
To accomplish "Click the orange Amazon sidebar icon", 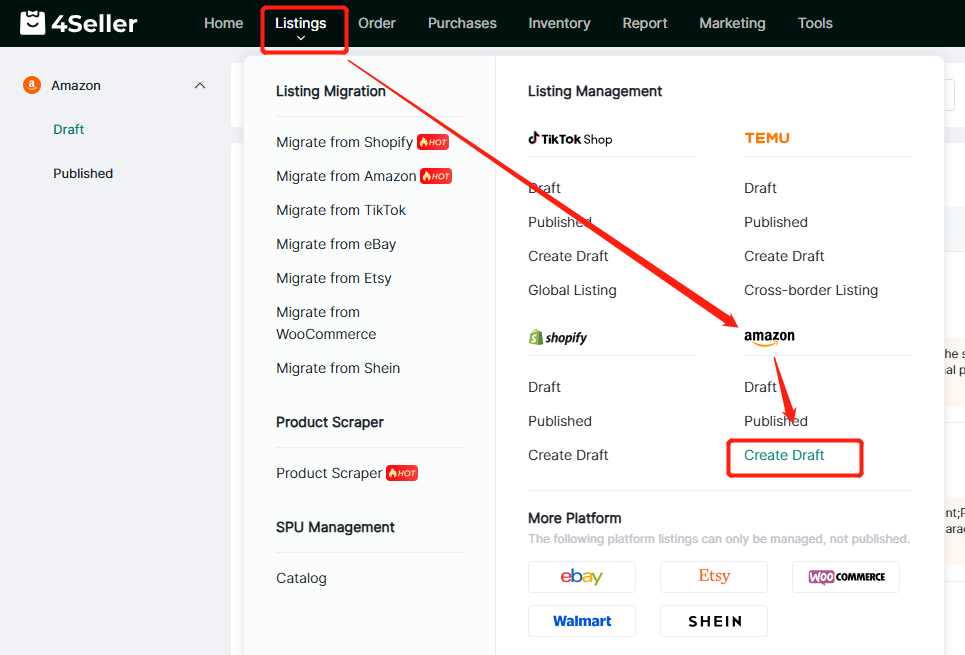I will [32, 85].
